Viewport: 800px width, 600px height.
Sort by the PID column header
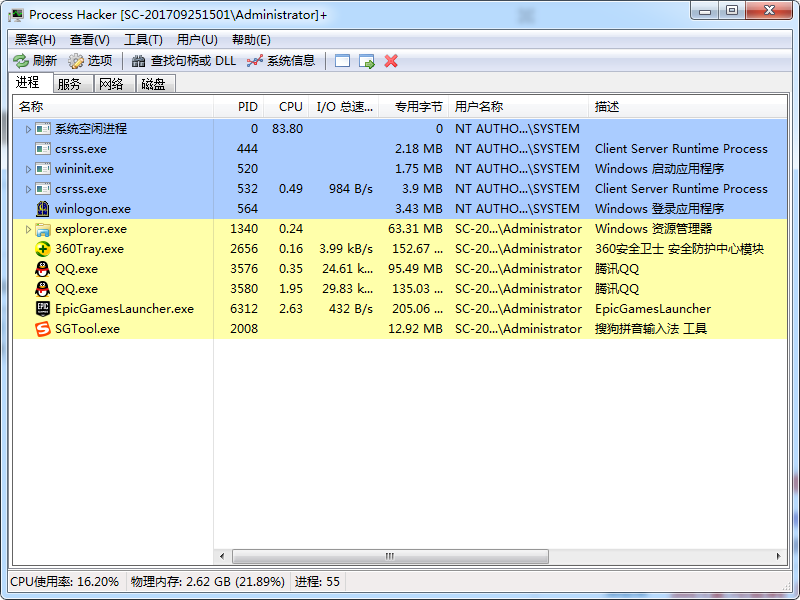(247, 107)
